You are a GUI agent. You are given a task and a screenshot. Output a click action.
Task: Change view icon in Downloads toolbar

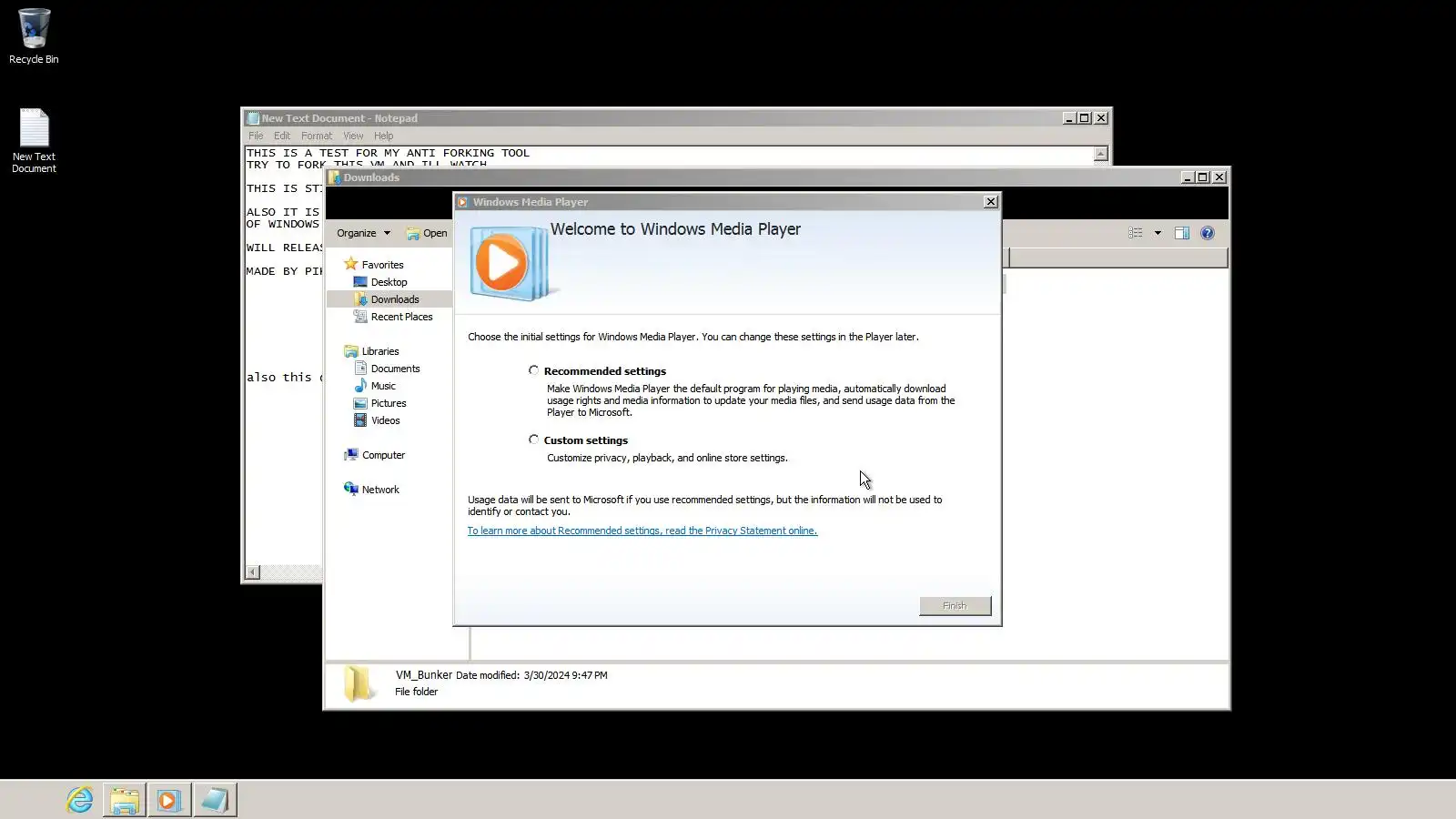[1136, 233]
